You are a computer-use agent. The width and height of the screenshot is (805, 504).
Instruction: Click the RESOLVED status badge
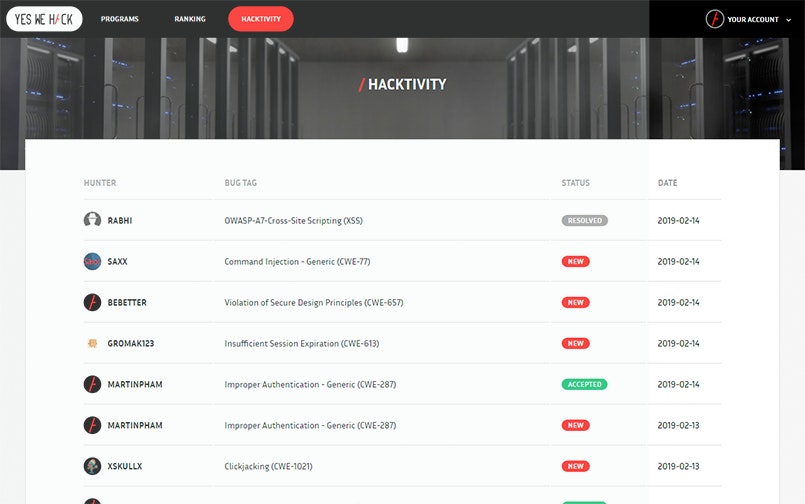coord(584,220)
